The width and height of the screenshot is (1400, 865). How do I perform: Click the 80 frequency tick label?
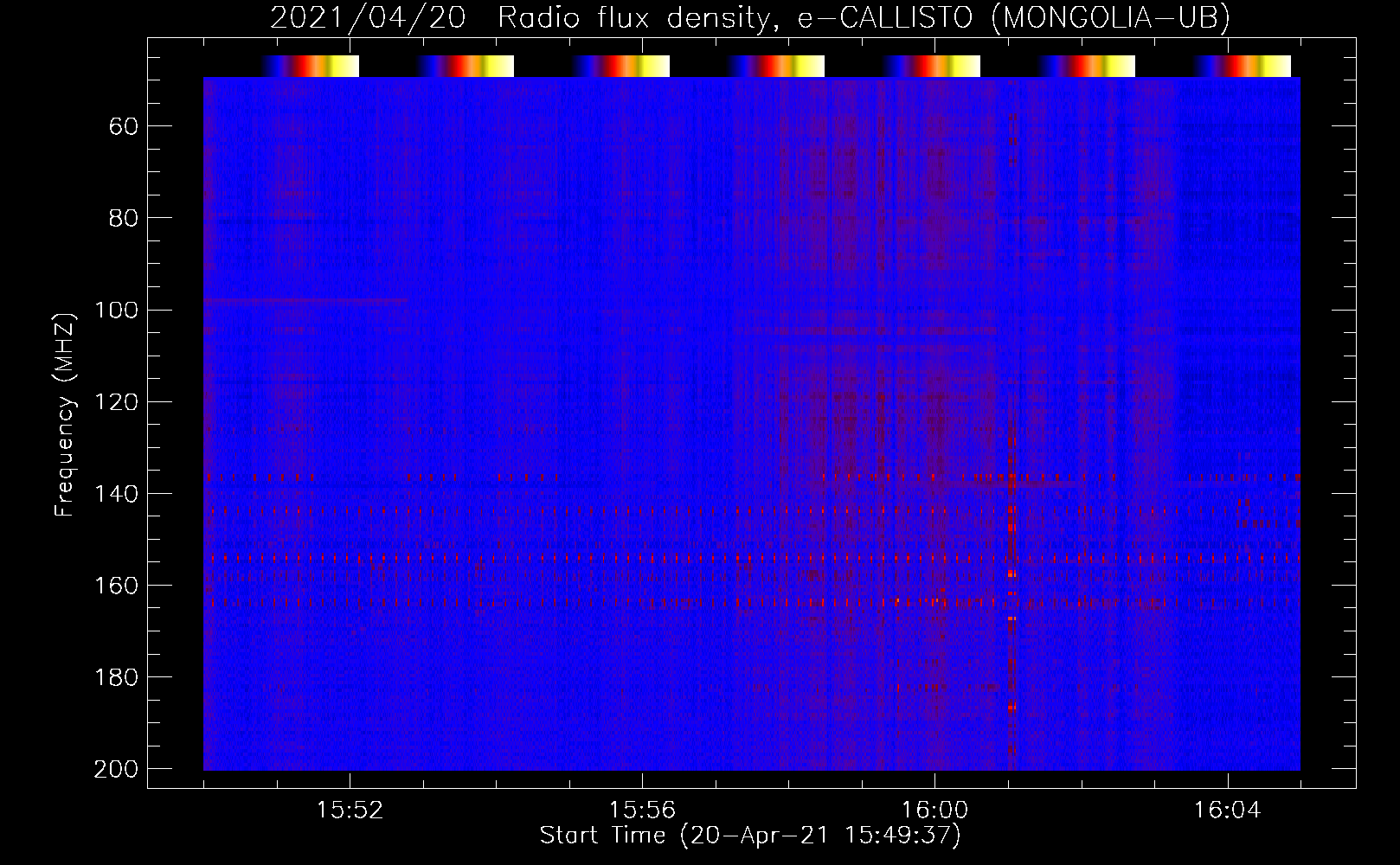point(123,218)
